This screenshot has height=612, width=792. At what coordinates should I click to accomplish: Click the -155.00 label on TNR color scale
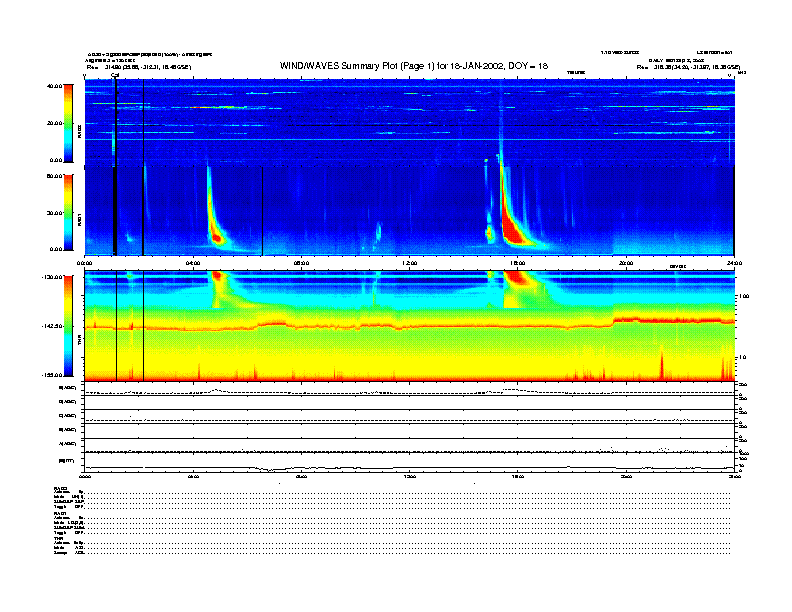point(52,375)
